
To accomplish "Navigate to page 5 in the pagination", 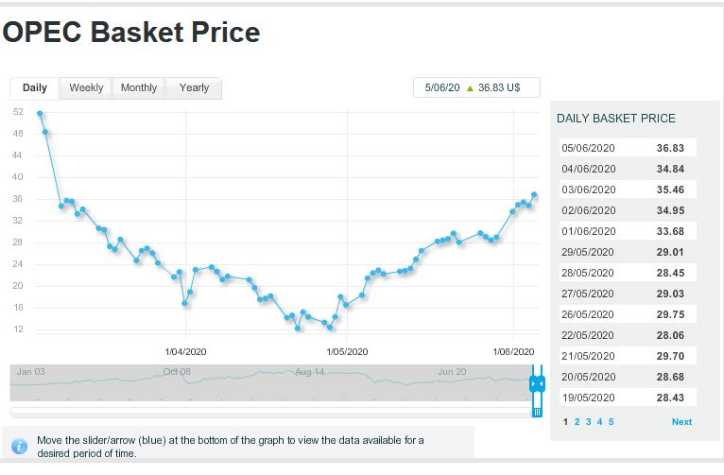I will (x=611, y=422).
